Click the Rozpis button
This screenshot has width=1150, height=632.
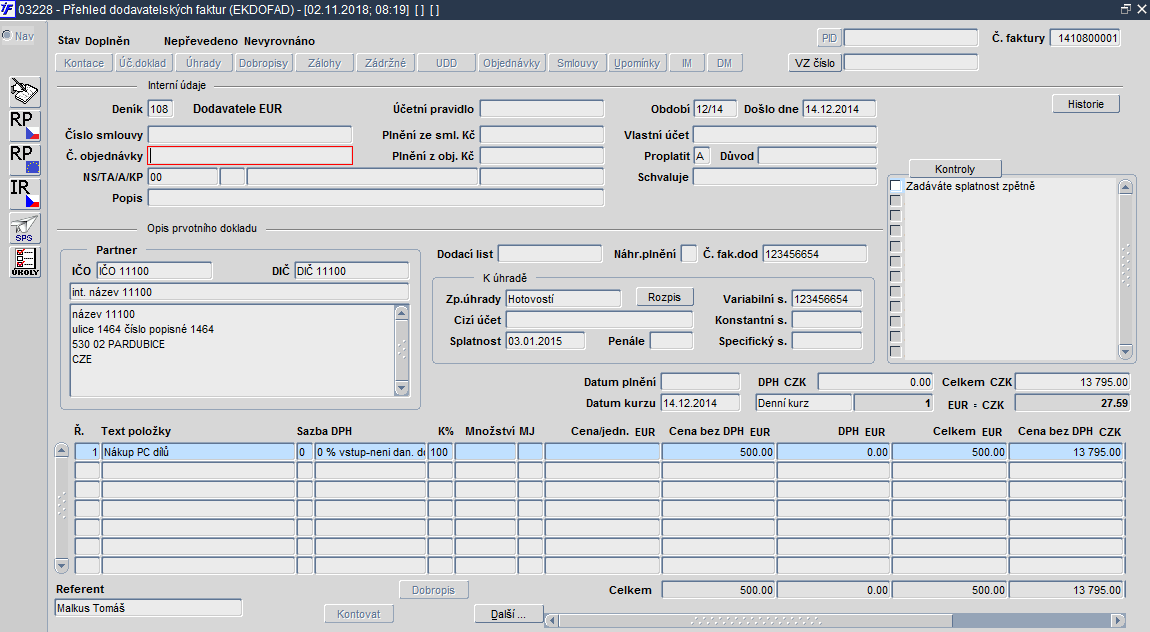click(x=664, y=297)
